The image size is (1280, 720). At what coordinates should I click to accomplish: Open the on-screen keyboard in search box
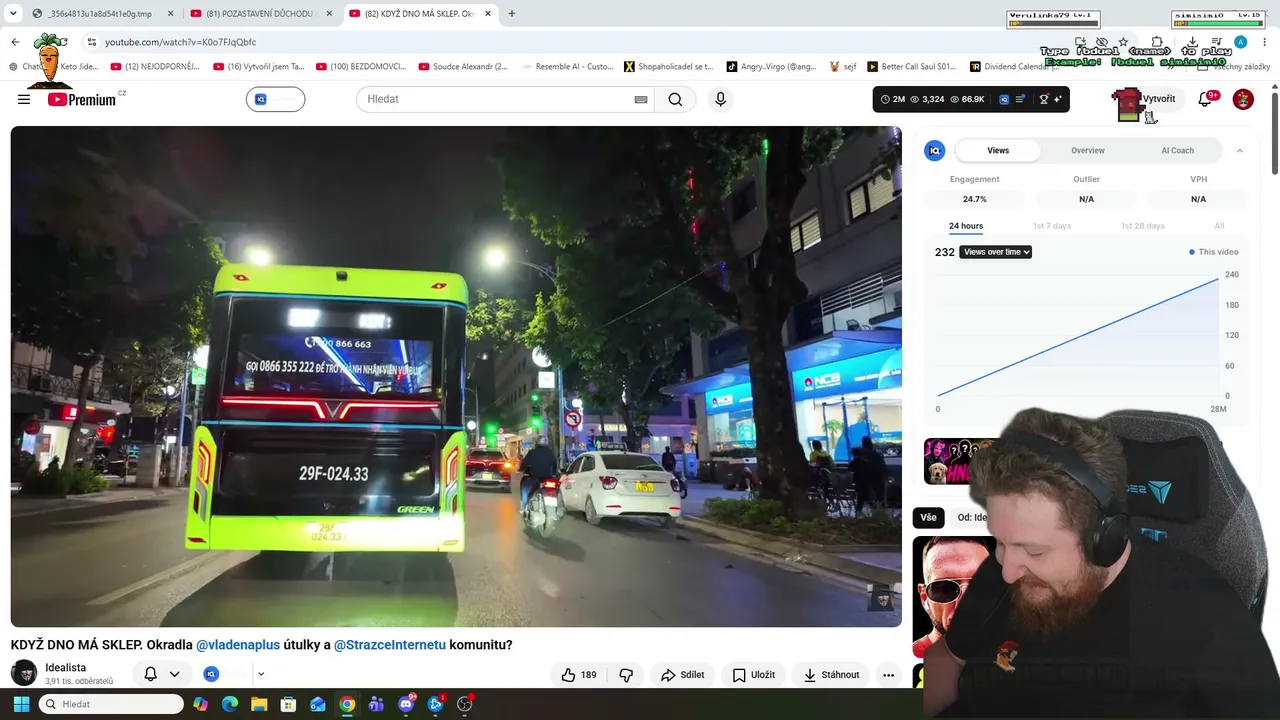click(641, 99)
